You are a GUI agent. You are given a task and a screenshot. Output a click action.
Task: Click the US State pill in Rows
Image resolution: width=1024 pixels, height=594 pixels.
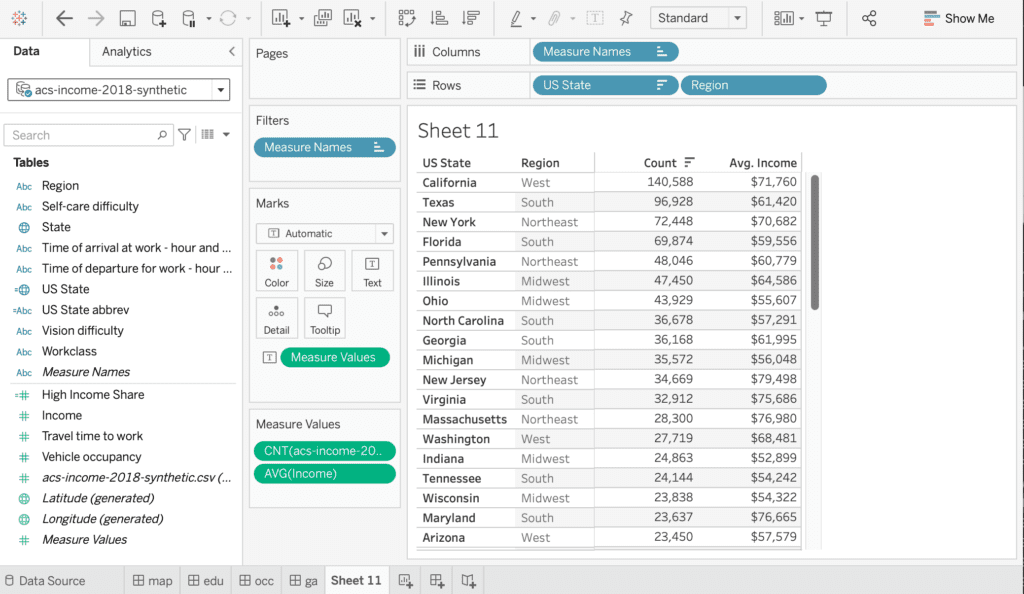point(605,85)
